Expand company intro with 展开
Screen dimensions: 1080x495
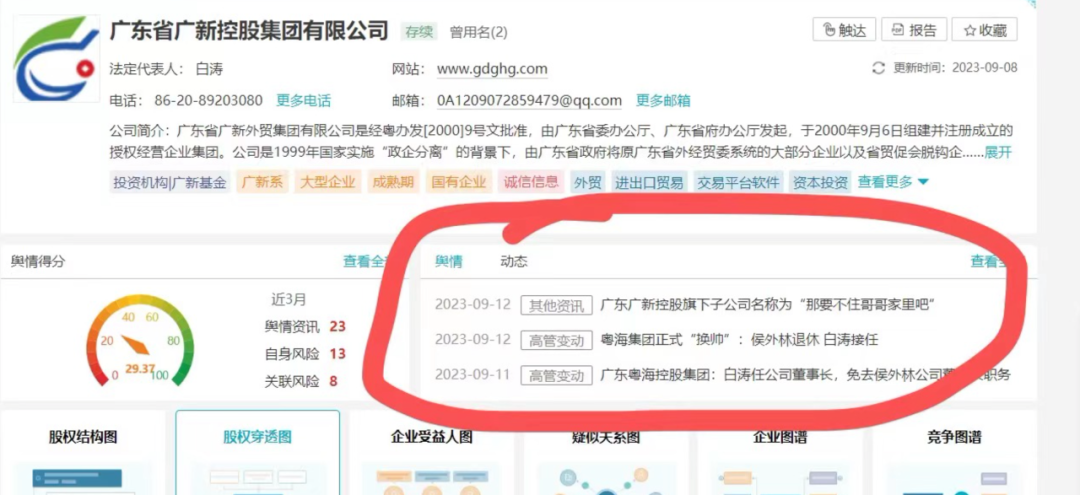pos(998,153)
